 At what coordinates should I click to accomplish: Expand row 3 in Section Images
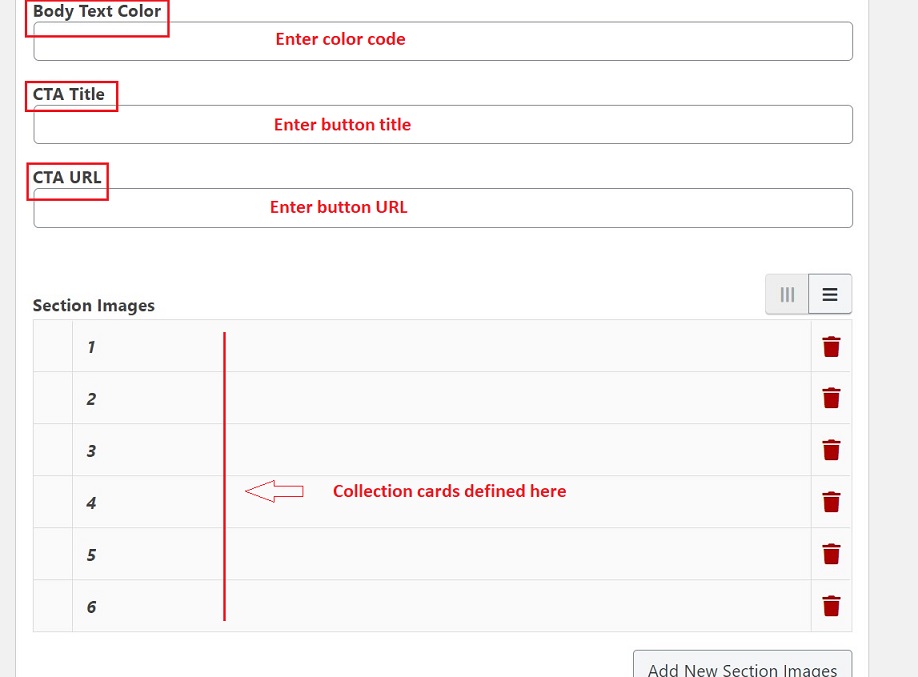(440, 451)
